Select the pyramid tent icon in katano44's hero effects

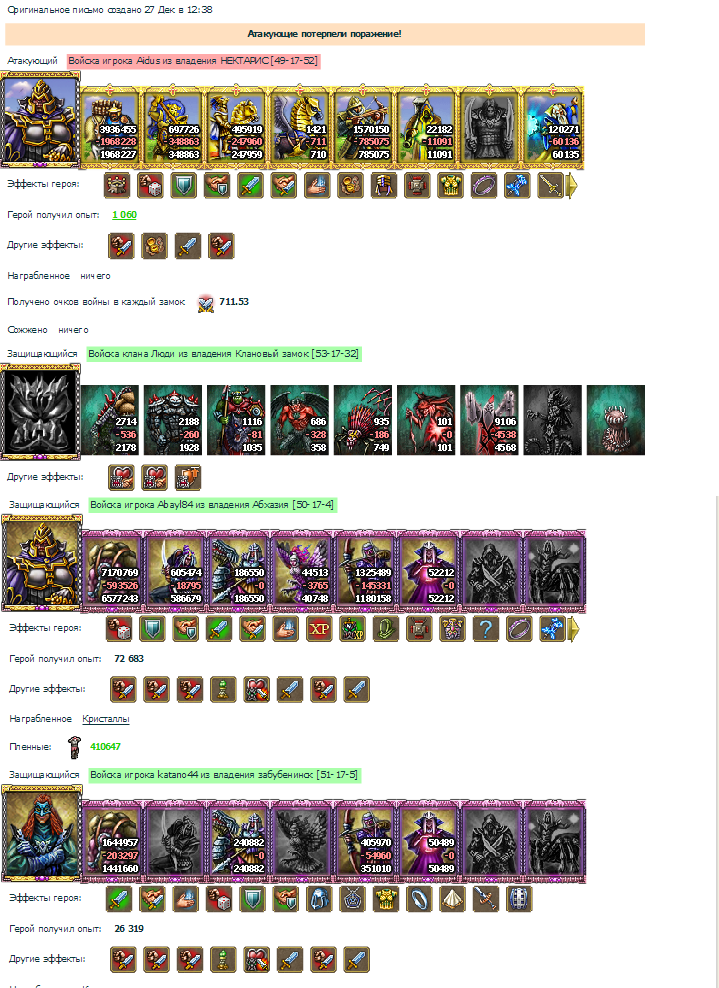point(452,899)
